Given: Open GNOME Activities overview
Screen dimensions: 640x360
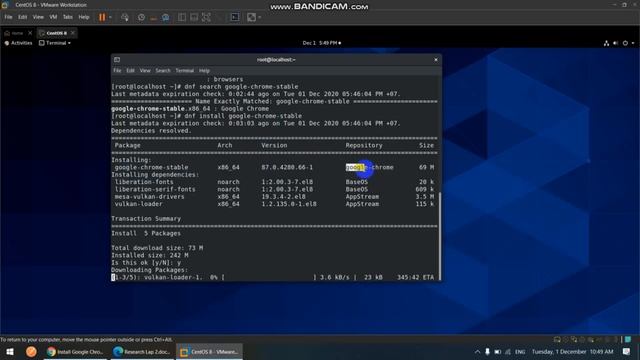Looking at the screenshot, I should [x=18, y=43].
